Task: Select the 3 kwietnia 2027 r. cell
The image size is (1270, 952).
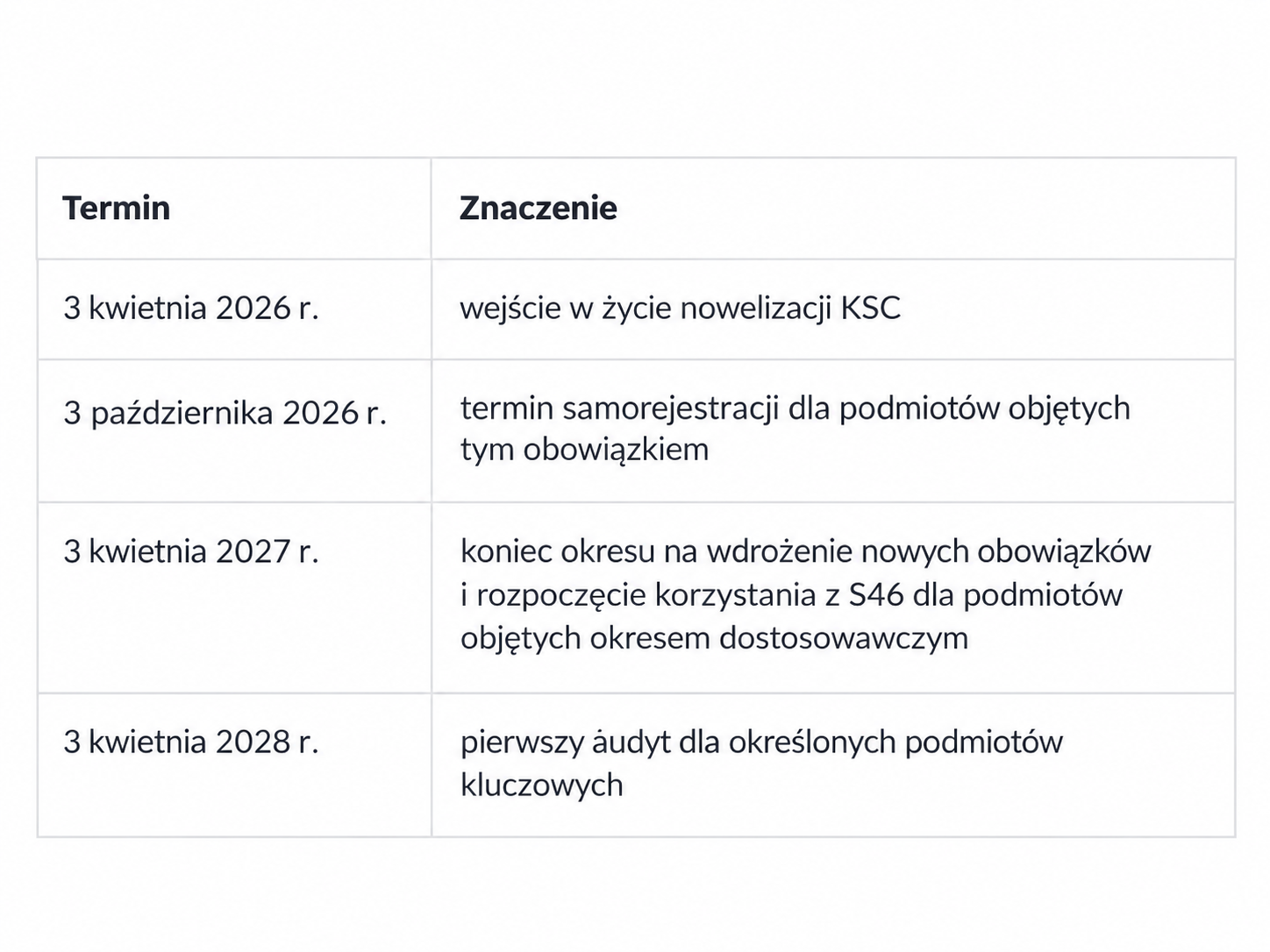Action: click(234, 599)
